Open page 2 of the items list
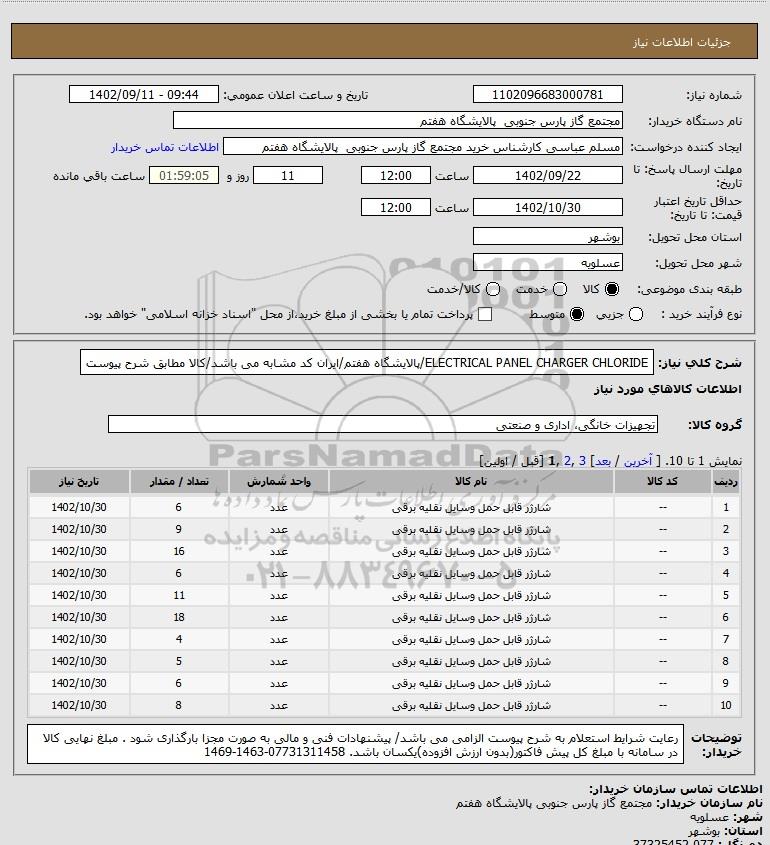The width and height of the screenshot is (770, 845). tap(567, 461)
